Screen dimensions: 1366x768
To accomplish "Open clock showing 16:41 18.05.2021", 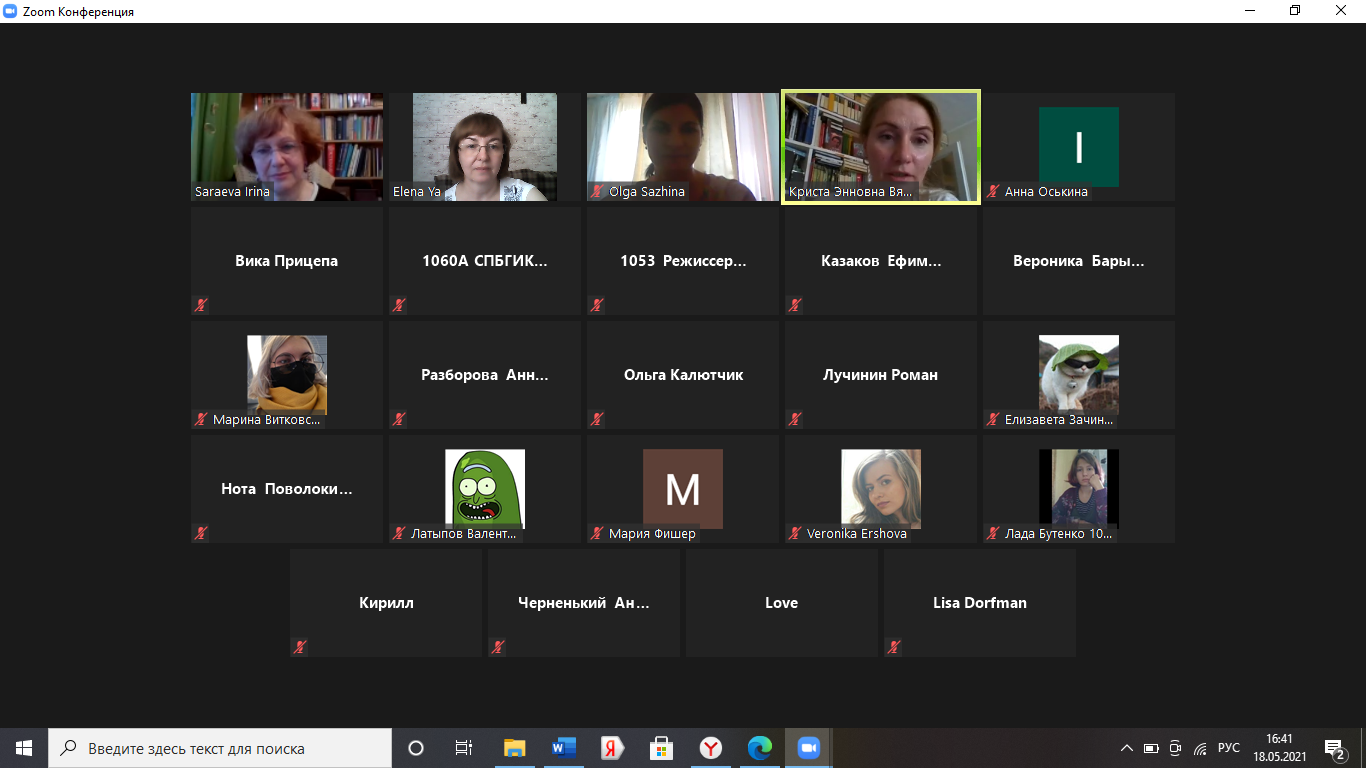I will pos(1279,748).
